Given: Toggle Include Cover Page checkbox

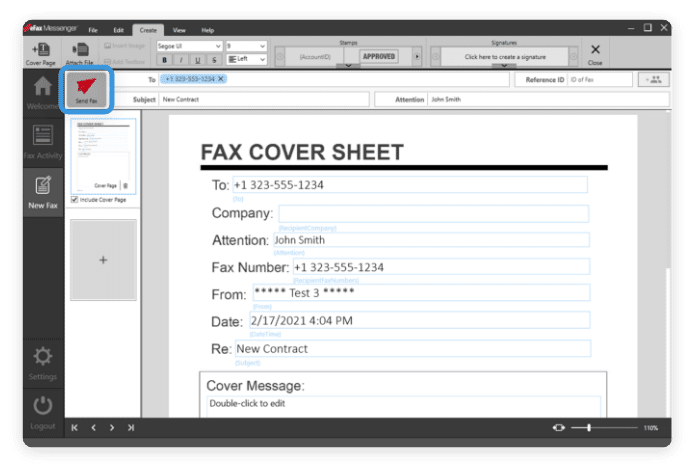Looking at the screenshot, I should pos(74,199).
